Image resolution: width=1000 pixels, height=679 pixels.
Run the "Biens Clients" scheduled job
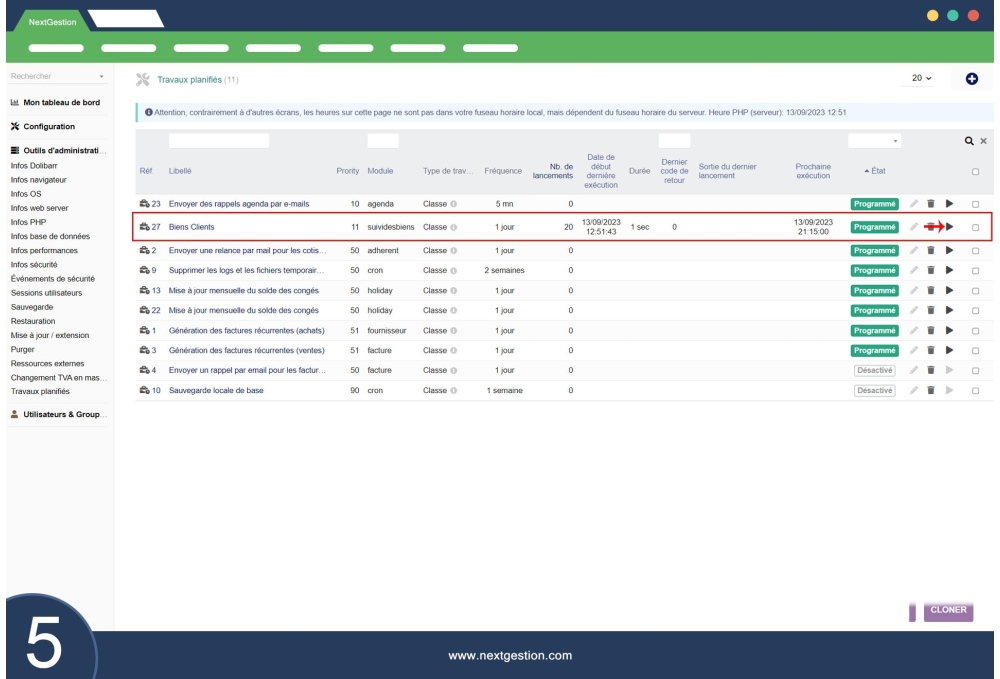tap(949, 225)
